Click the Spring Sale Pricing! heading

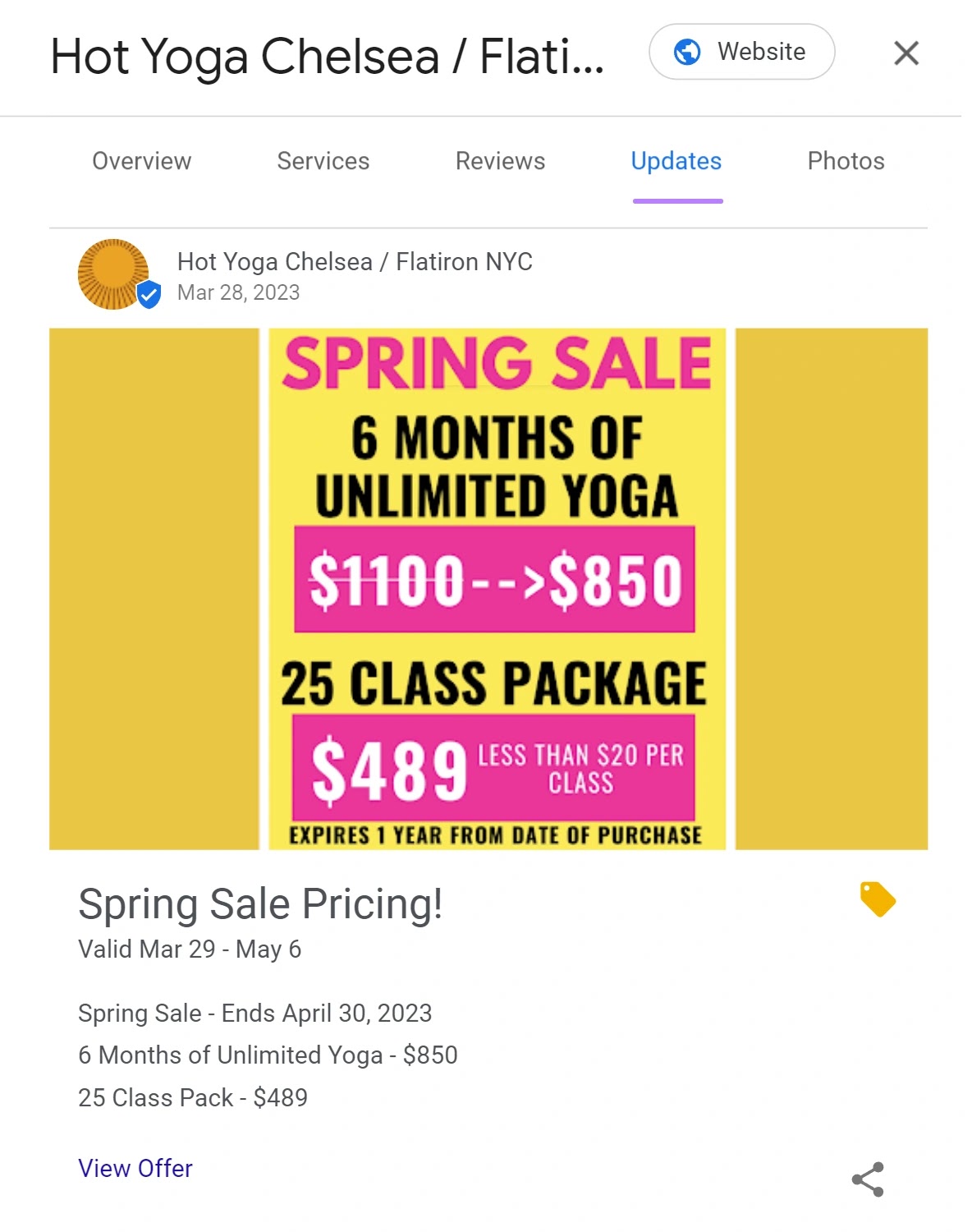tap(261, 904)
